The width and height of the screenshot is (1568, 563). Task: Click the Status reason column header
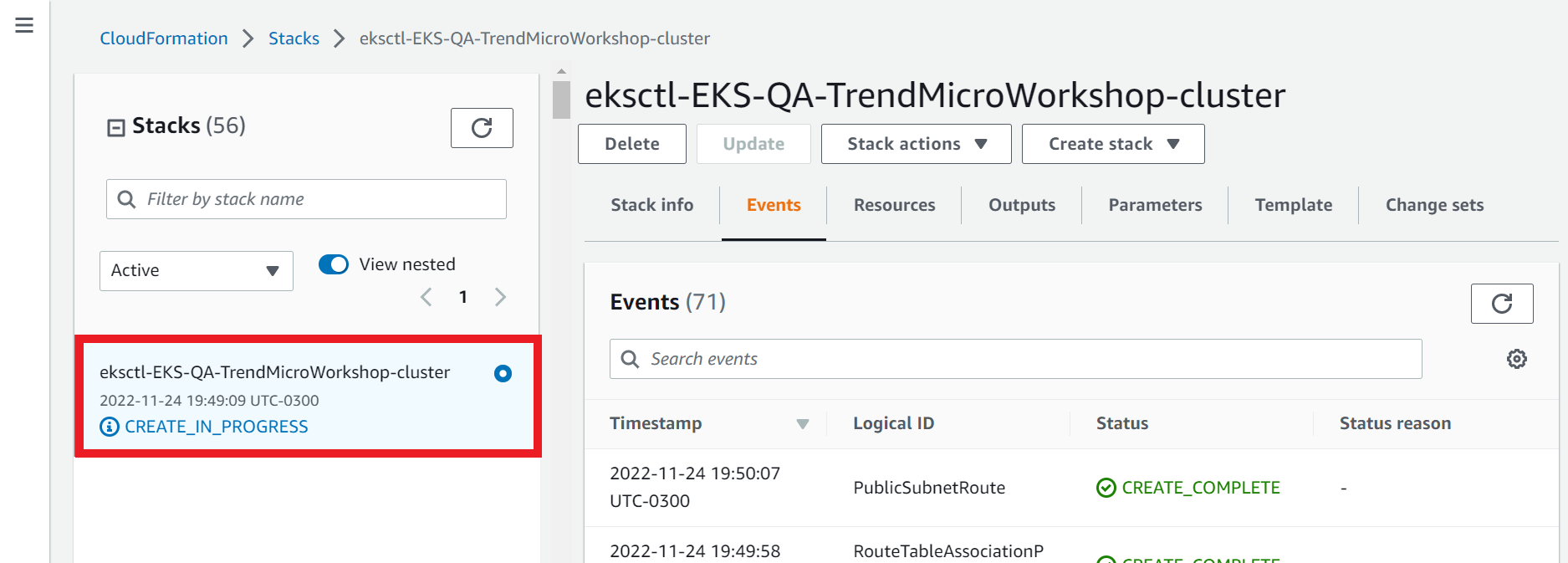pyautogui.click(x=1396, y=423)
